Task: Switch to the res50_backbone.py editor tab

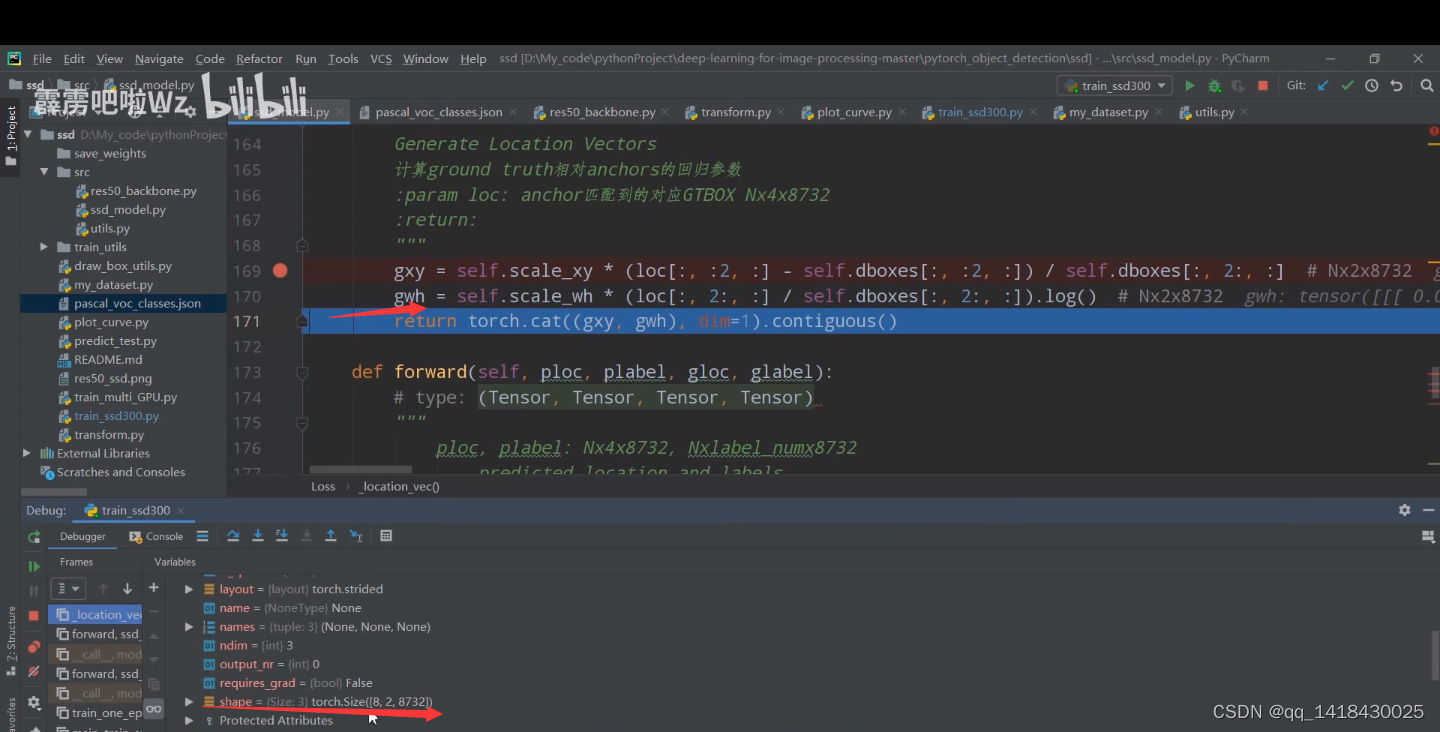Action: pos(602,112)
